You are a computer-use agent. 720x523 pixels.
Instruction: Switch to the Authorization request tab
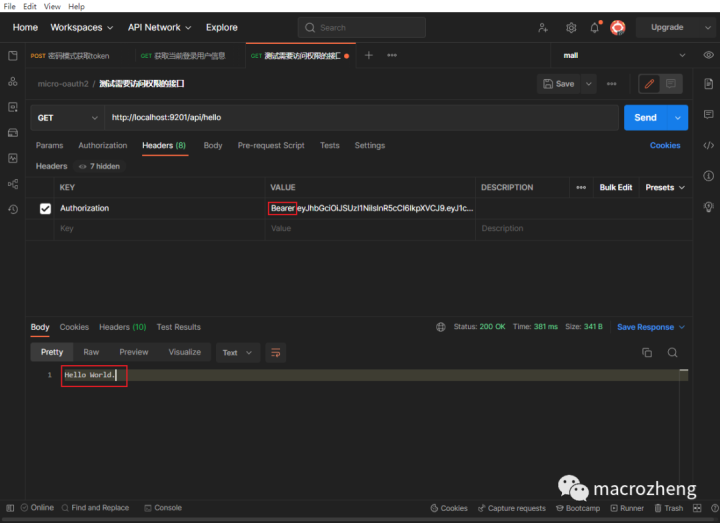point(103,146)
